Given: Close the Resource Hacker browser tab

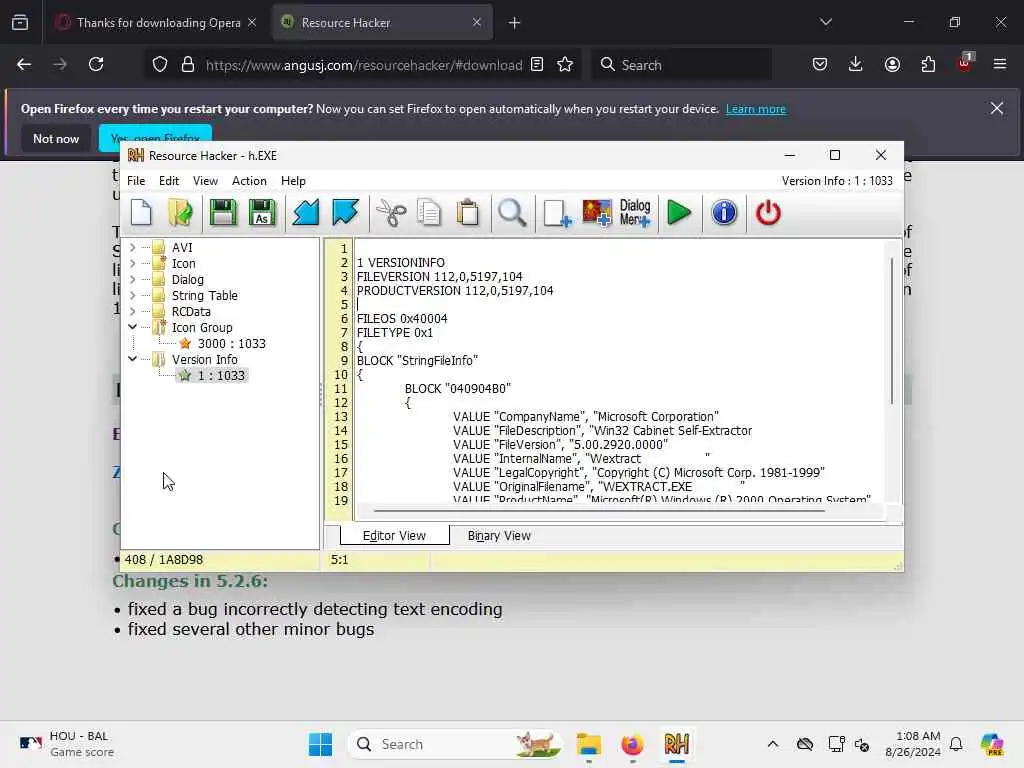Looking at the screenshot, I should click(477, 22).
